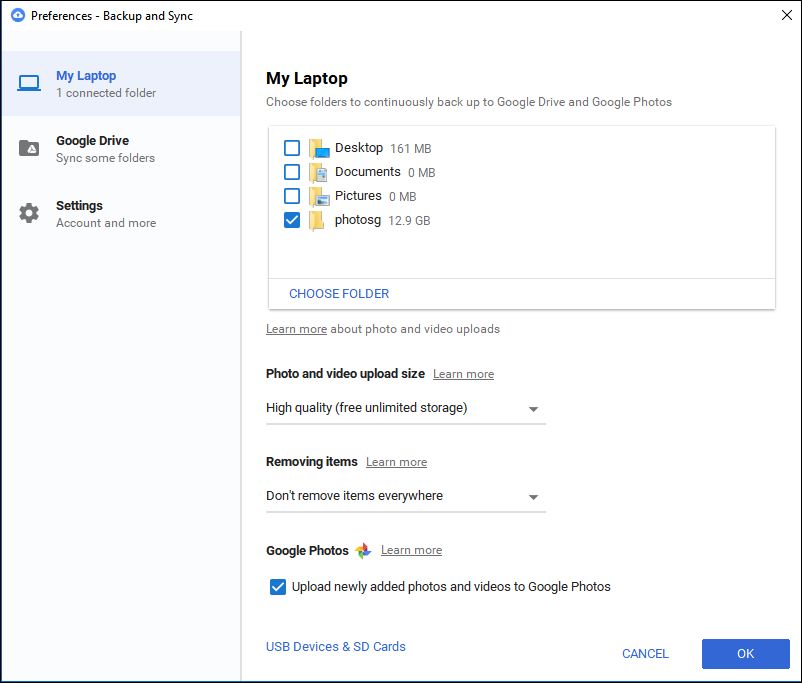Open Learn more beside upload size

click(463, 374)
